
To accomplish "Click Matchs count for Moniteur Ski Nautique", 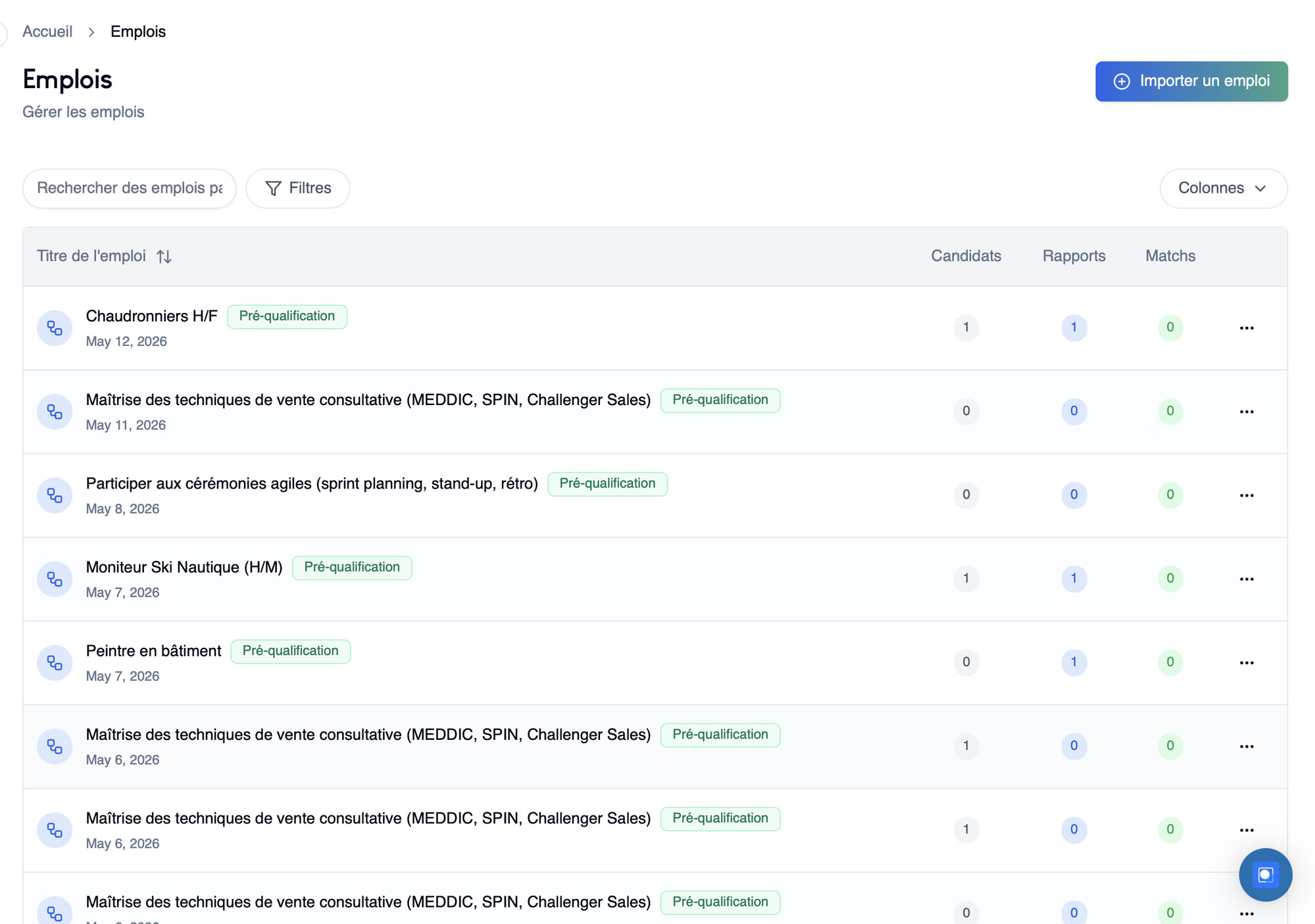I will click(x=1170, y=579).
